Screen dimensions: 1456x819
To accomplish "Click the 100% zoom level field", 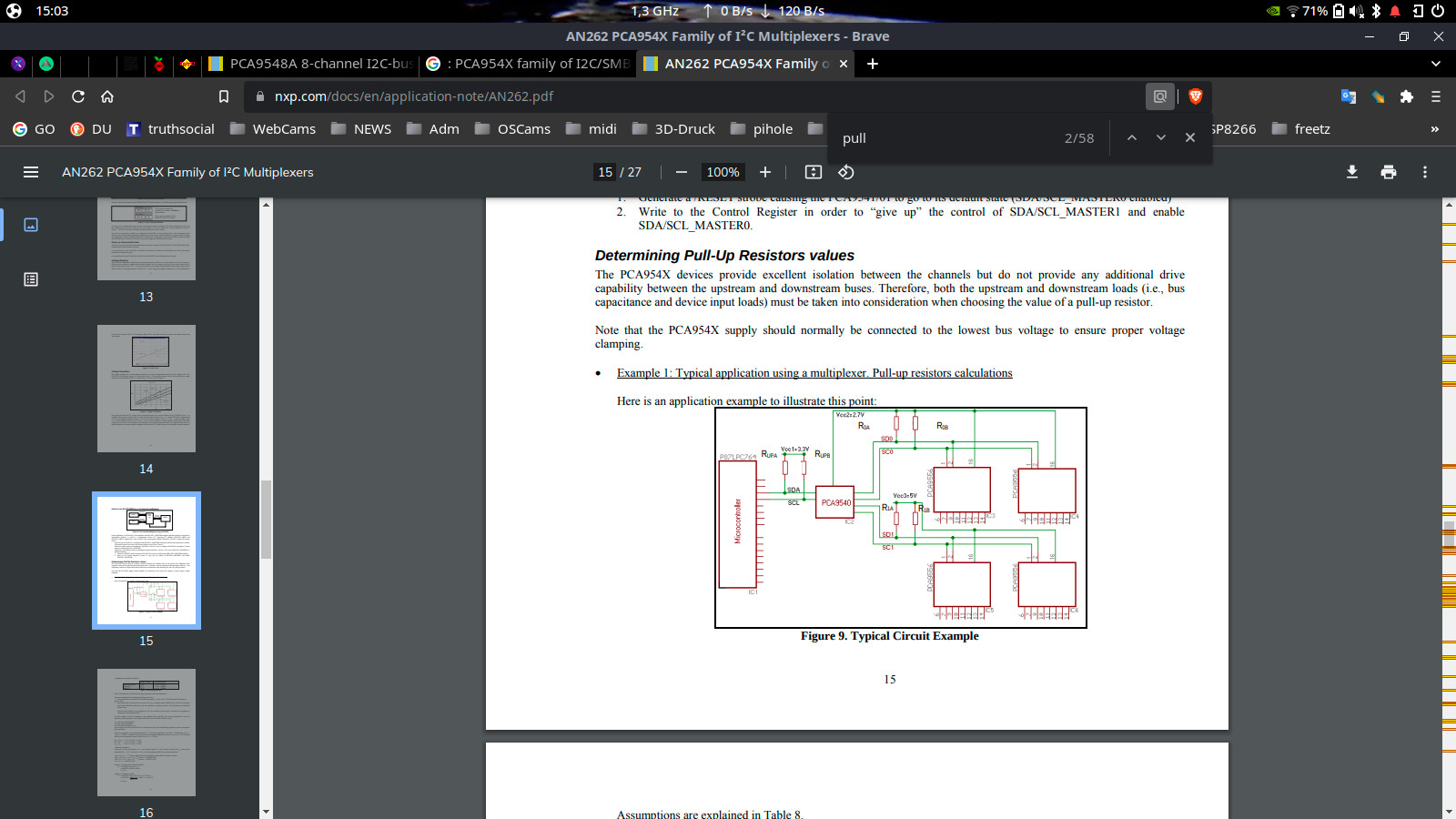I will (x=723, y=172).
